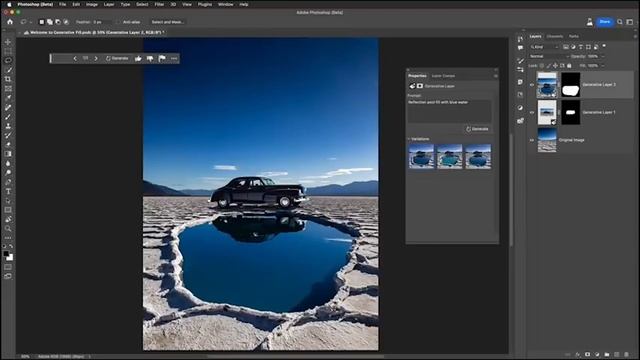The image size is (640, 360).
Task: Select the Gradient tool
Action: 8,154
